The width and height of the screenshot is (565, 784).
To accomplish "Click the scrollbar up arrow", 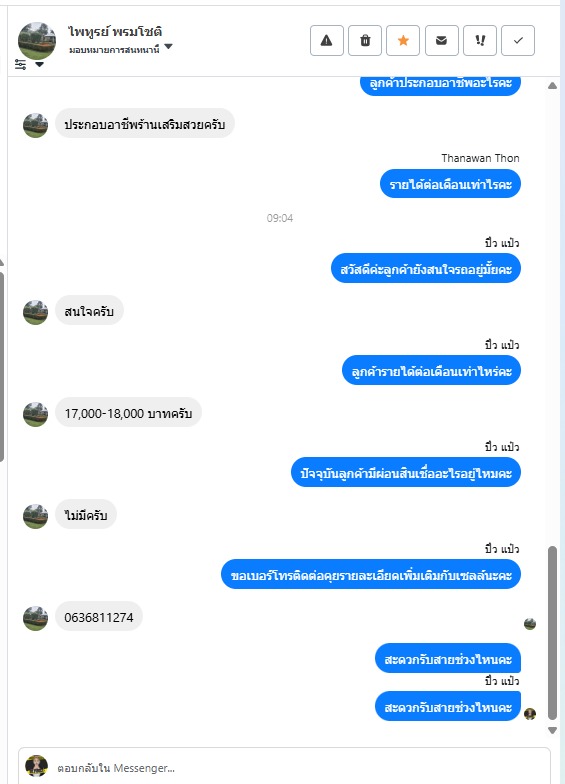I will pos(552,86).
